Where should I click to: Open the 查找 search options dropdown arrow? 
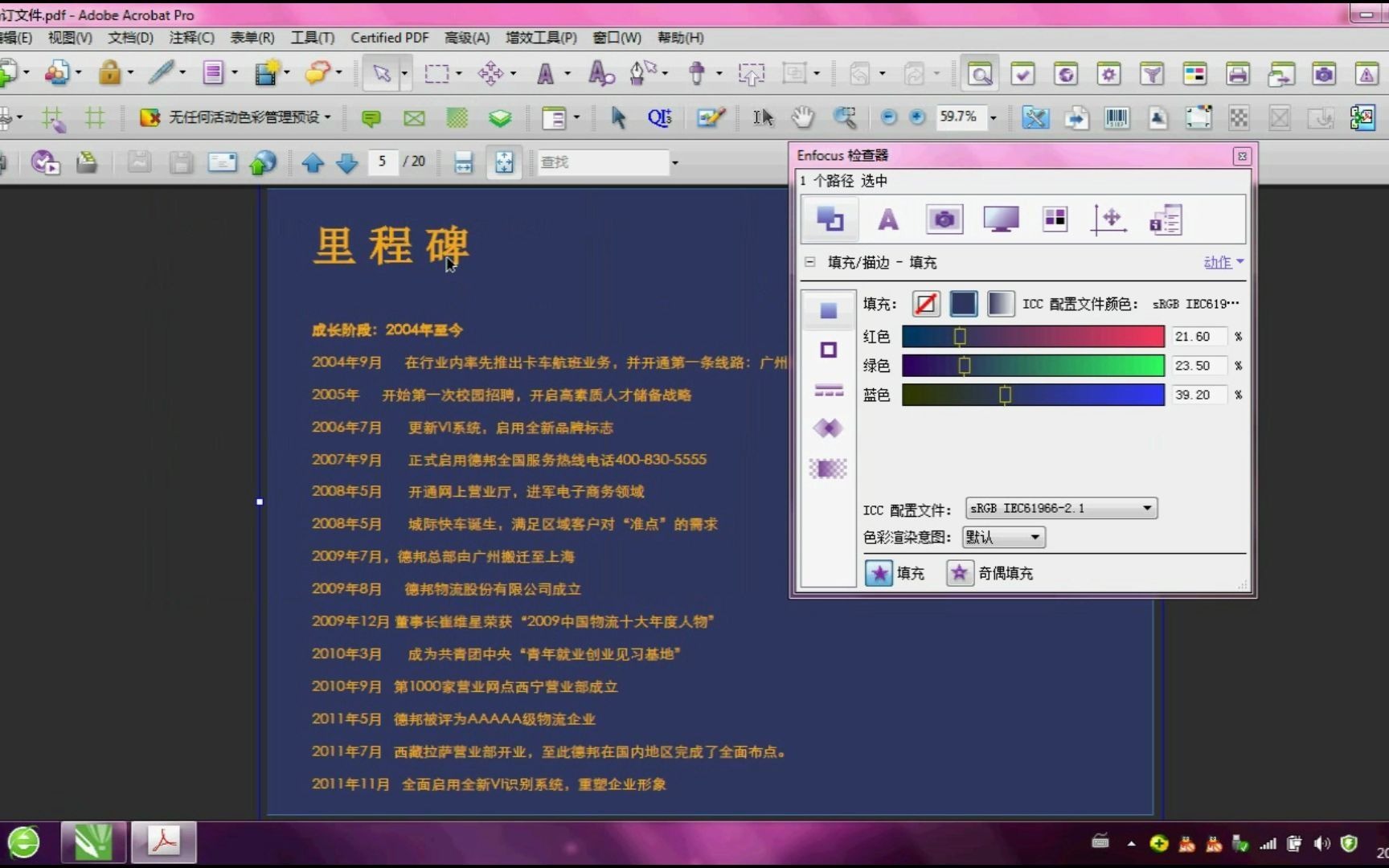tap(674, 162)
